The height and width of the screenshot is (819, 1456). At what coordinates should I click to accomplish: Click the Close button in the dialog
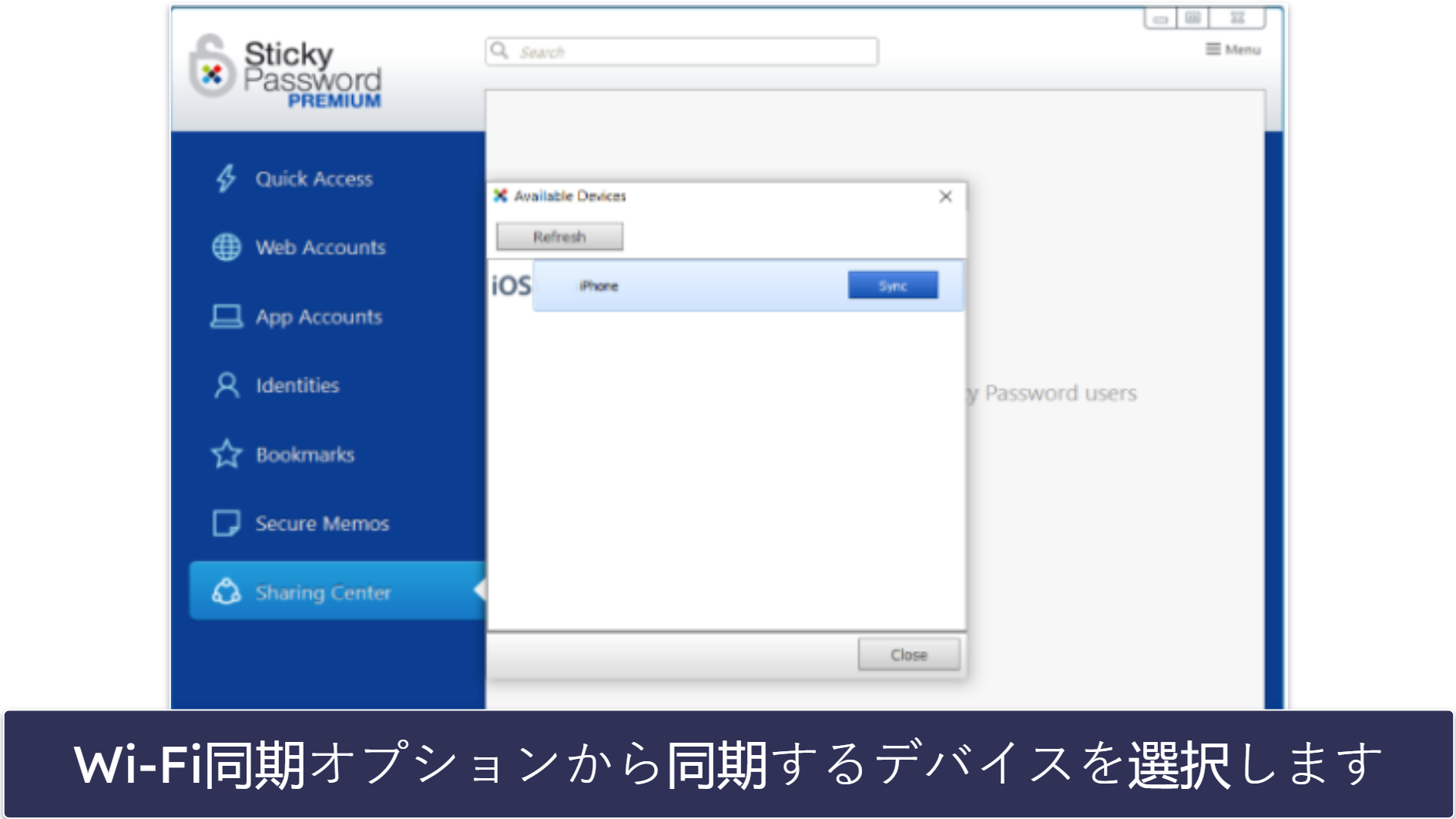pyautogui.click(x=909, y=654)
